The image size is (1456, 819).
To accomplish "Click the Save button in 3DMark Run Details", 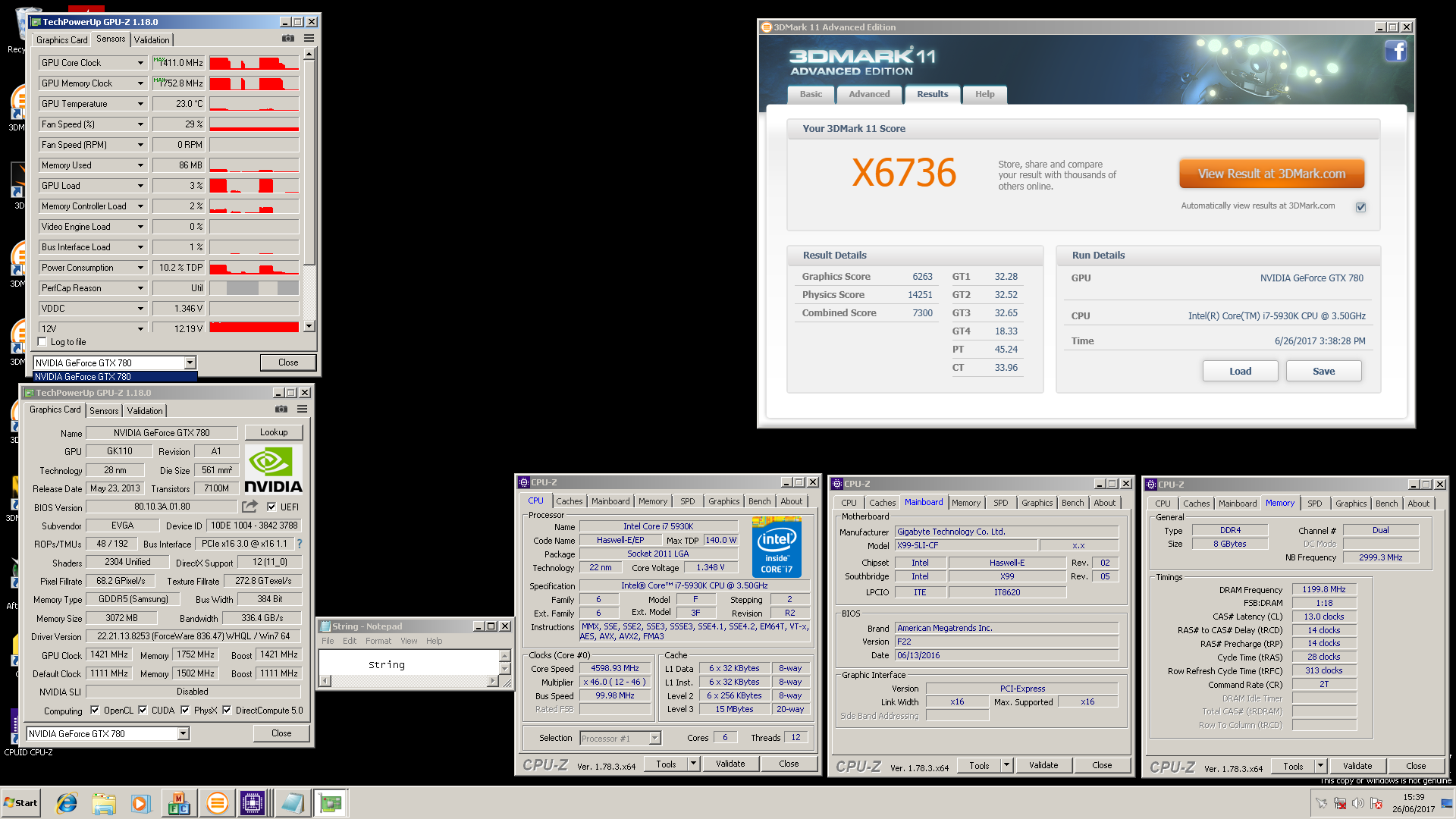I will 1324,371.
